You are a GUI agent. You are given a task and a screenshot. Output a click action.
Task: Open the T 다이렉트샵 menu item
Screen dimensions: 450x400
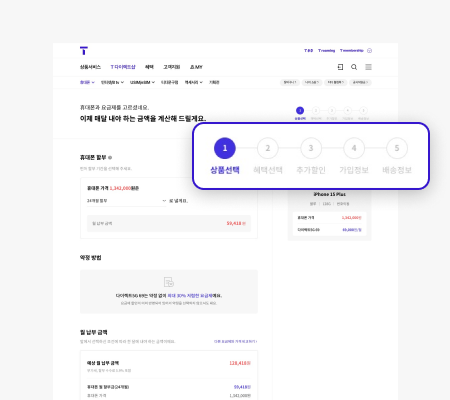(123, 67)
